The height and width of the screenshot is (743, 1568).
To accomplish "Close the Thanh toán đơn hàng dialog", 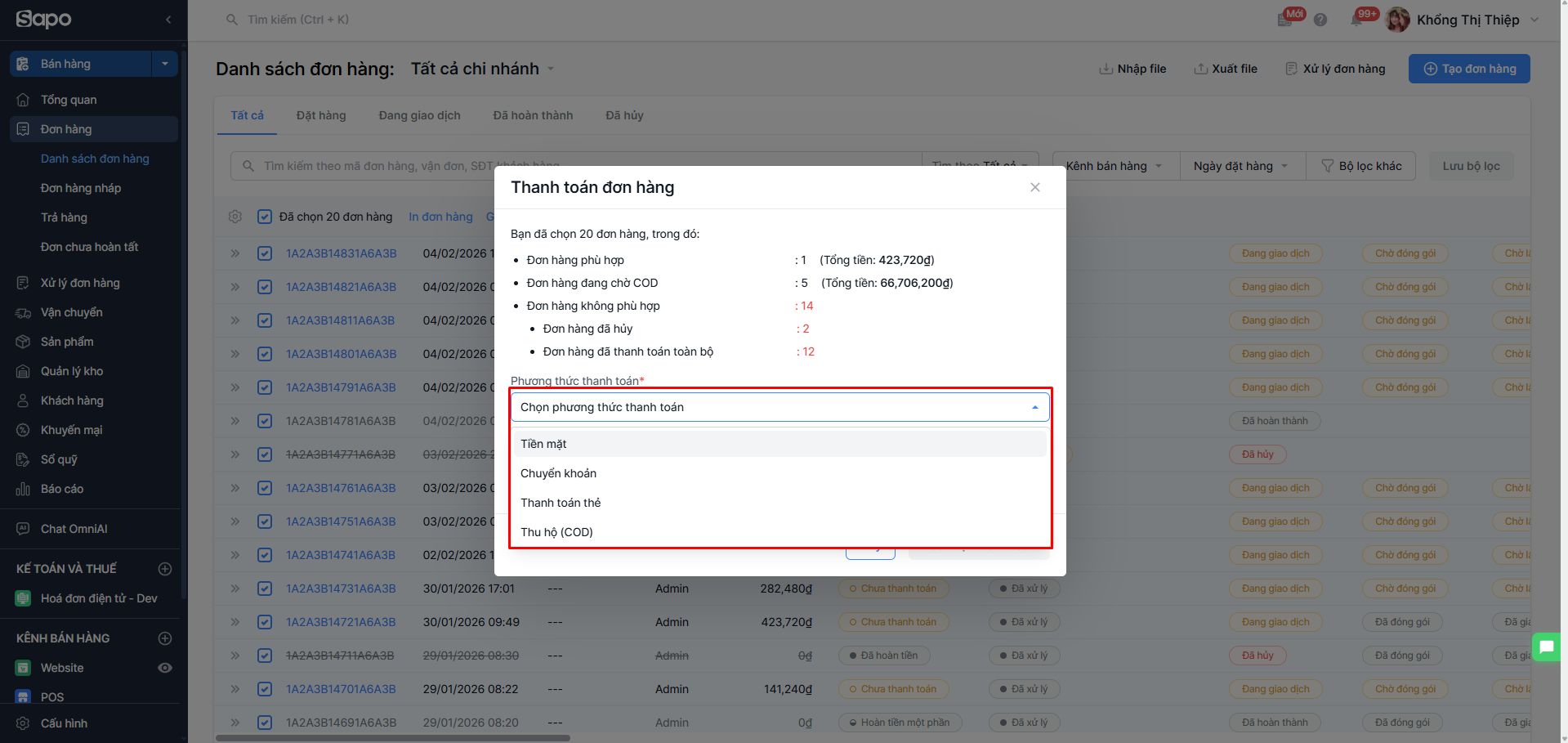I will pyautogui.click(x=1035, y=187).
